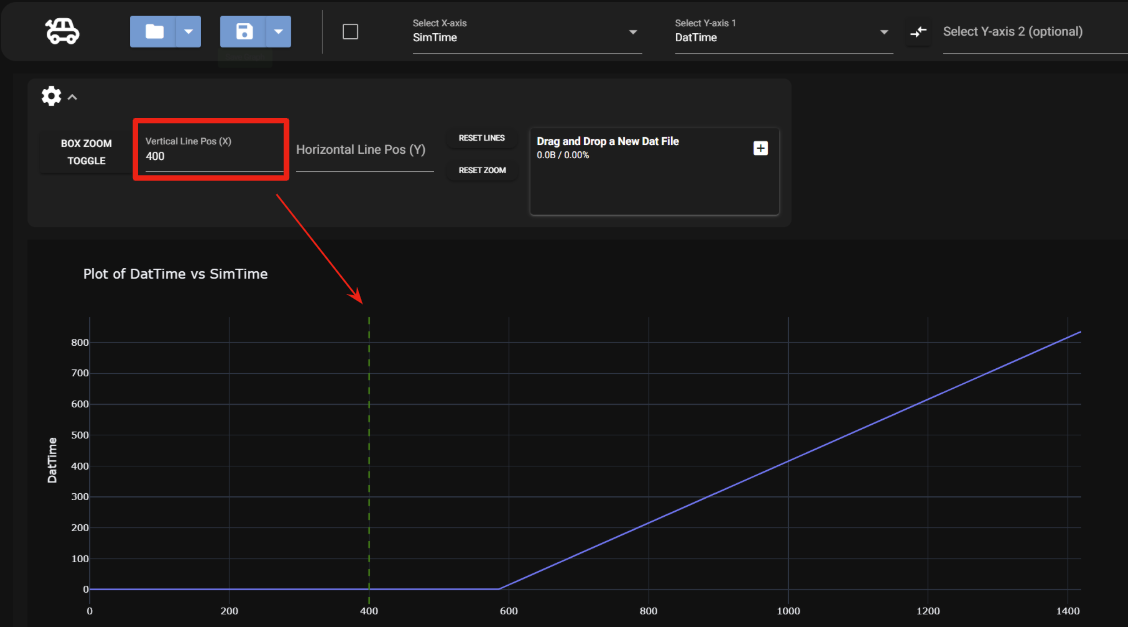Click the Horizontal Line Pos (Y) field
1128x627 pixels.
click(x=364, y=151)
